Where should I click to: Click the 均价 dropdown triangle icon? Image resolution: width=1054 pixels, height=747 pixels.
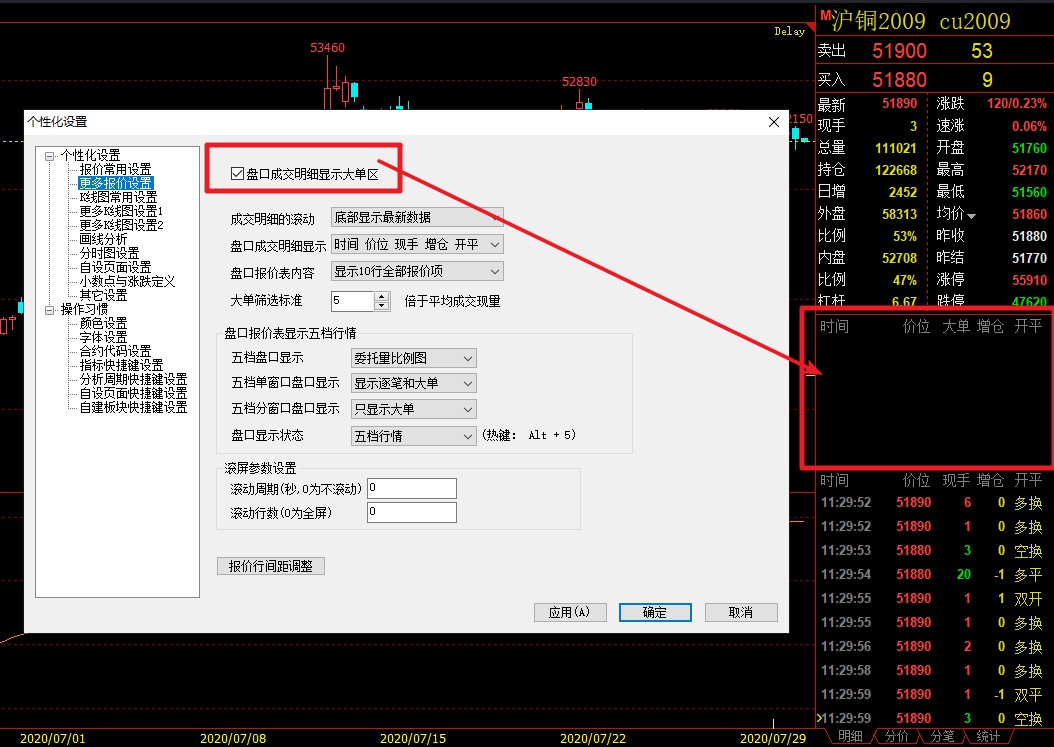point(971,216)
